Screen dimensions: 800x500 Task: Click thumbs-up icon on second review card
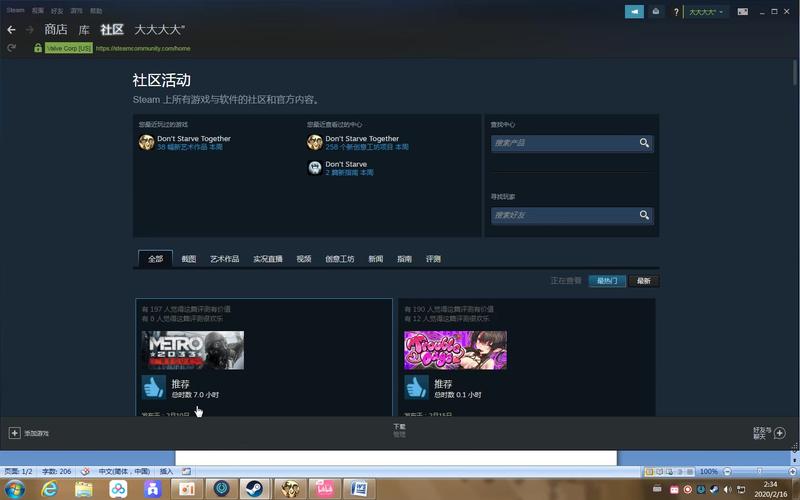coord(416,388)
